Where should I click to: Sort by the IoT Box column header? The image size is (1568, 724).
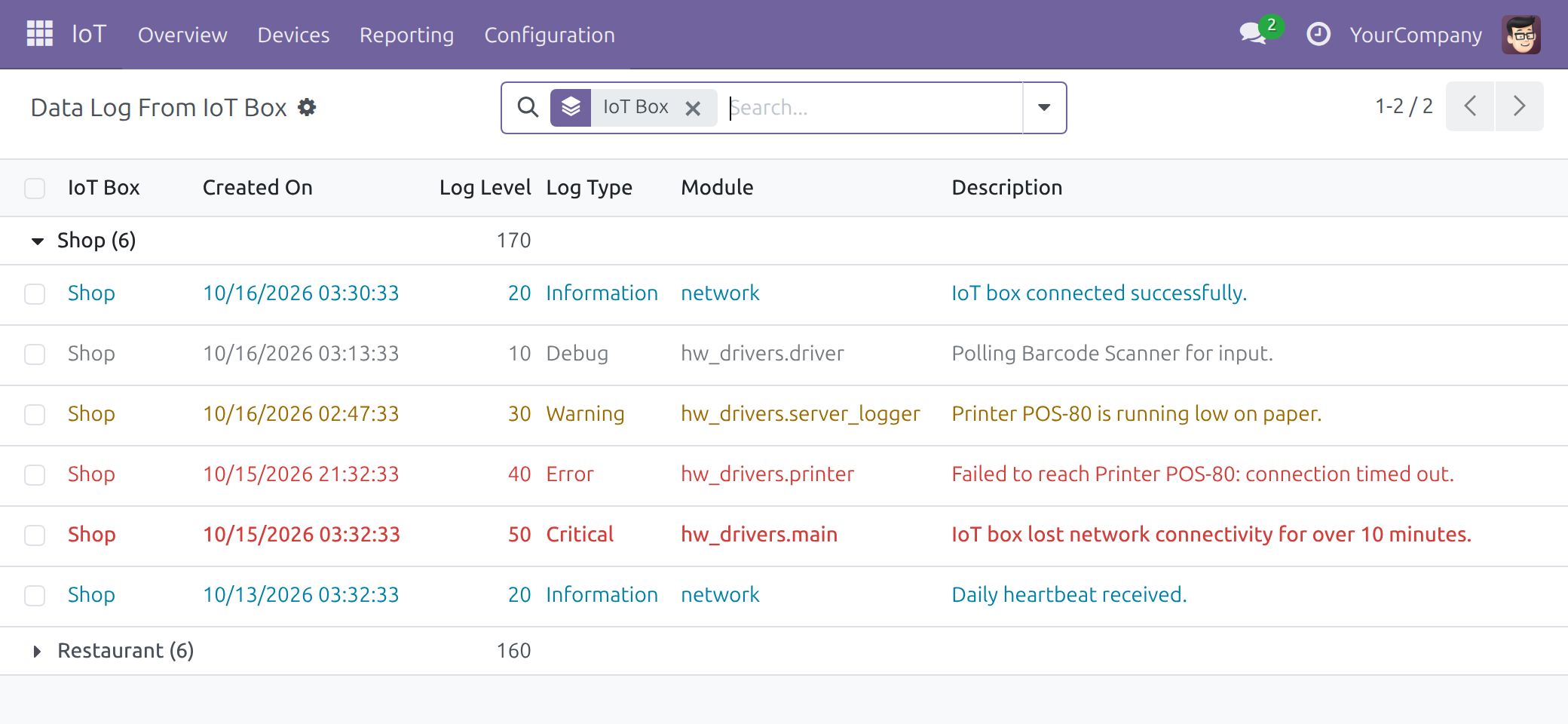104,187
